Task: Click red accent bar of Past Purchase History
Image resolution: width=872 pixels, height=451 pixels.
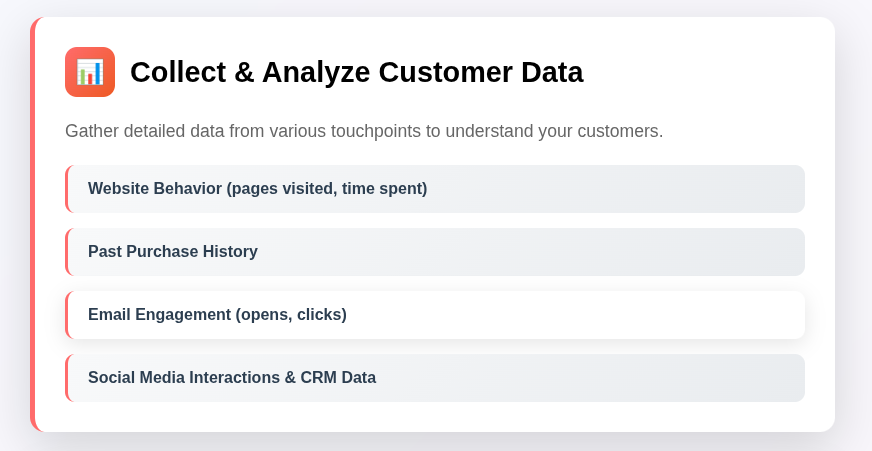Action: 67,252
